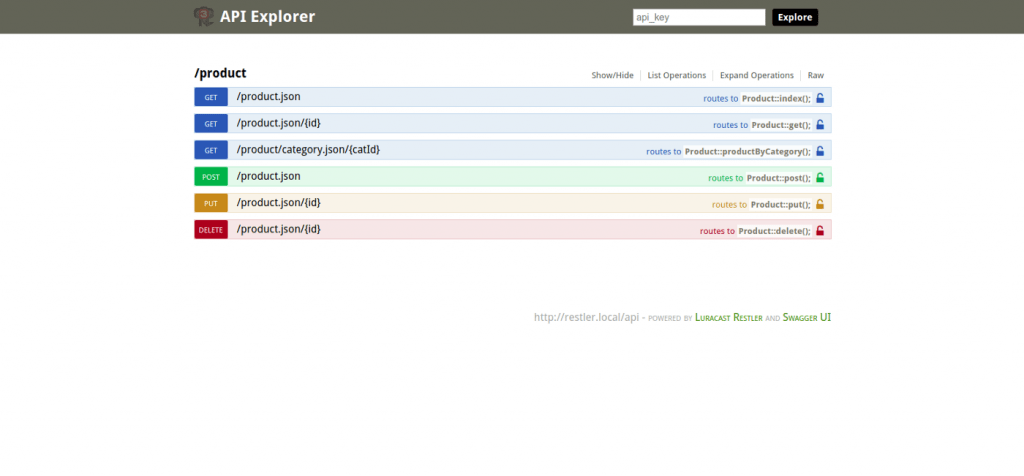
Task: Toggle Show/Hide for the product resource
Action: point(613,75)
